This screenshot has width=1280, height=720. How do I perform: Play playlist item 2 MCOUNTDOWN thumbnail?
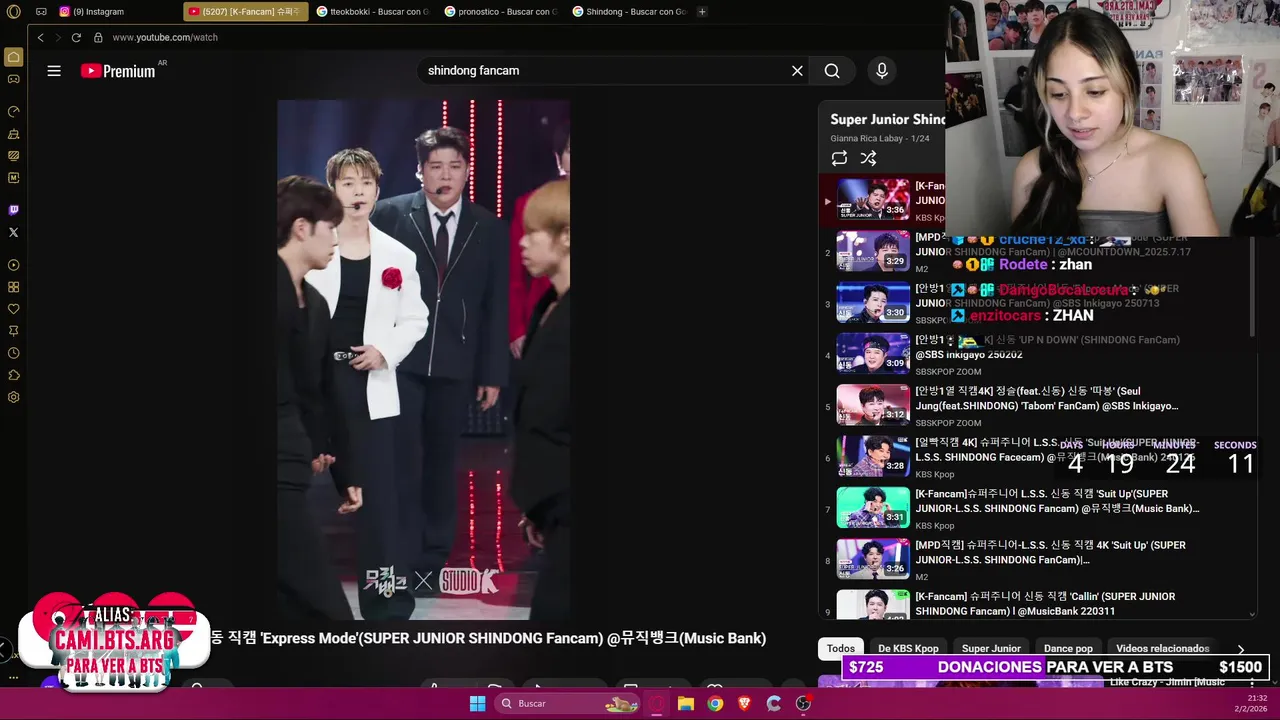point(873,251)
